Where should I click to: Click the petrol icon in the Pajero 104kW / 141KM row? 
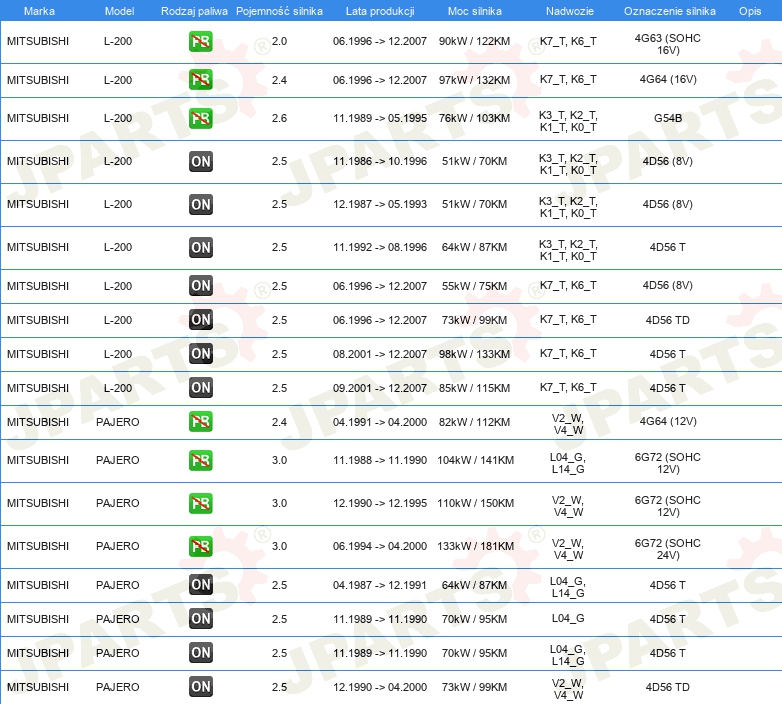(x=200, y=460)
